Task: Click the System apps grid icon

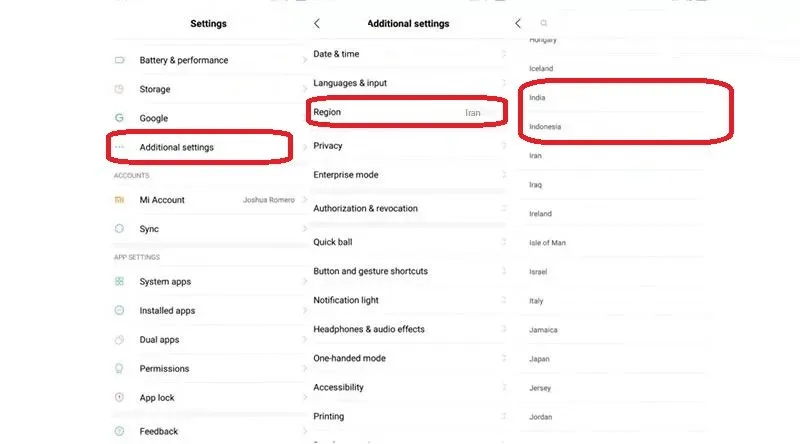Action: tap(119, 282)
